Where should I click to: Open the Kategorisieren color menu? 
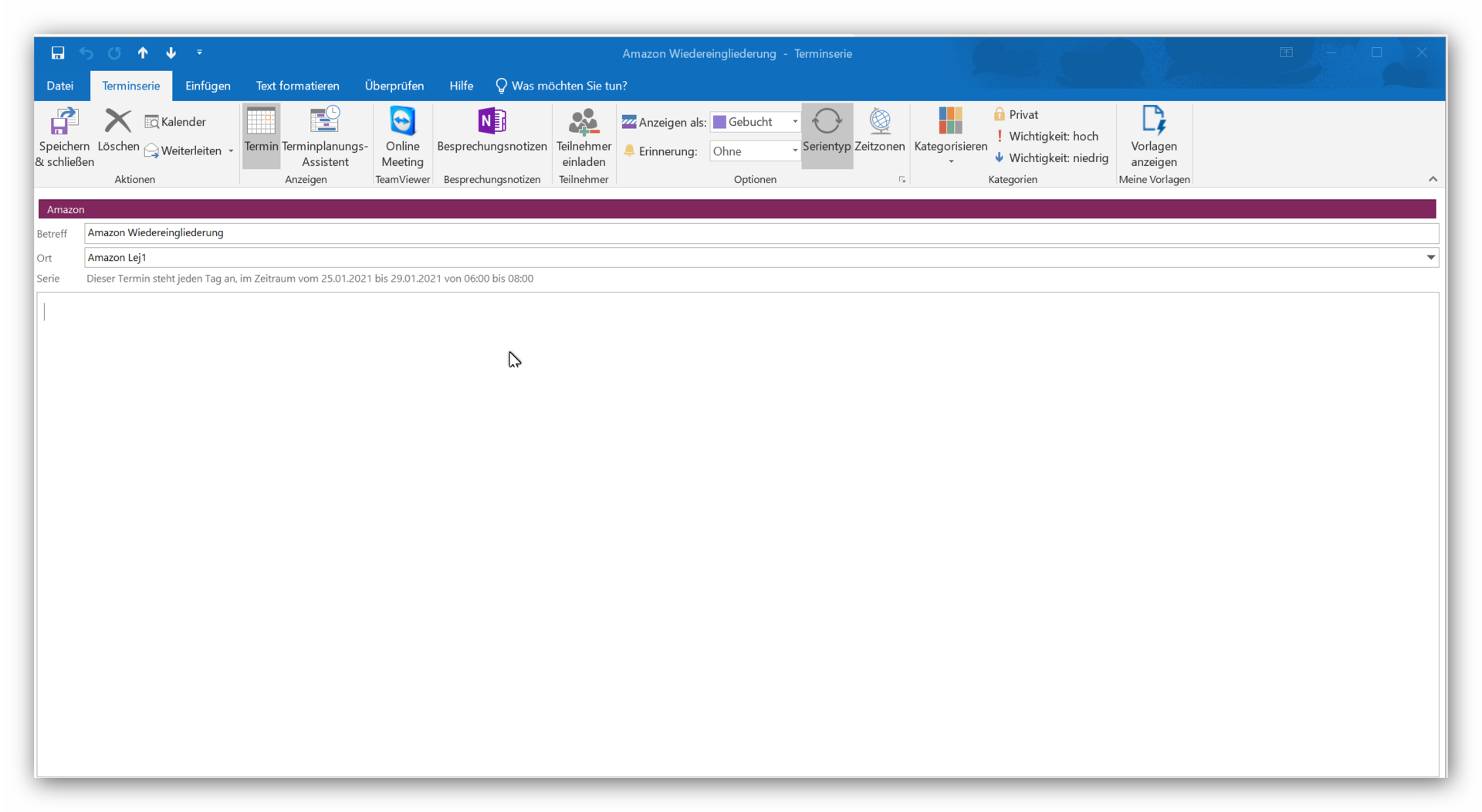tap(950, 136)
